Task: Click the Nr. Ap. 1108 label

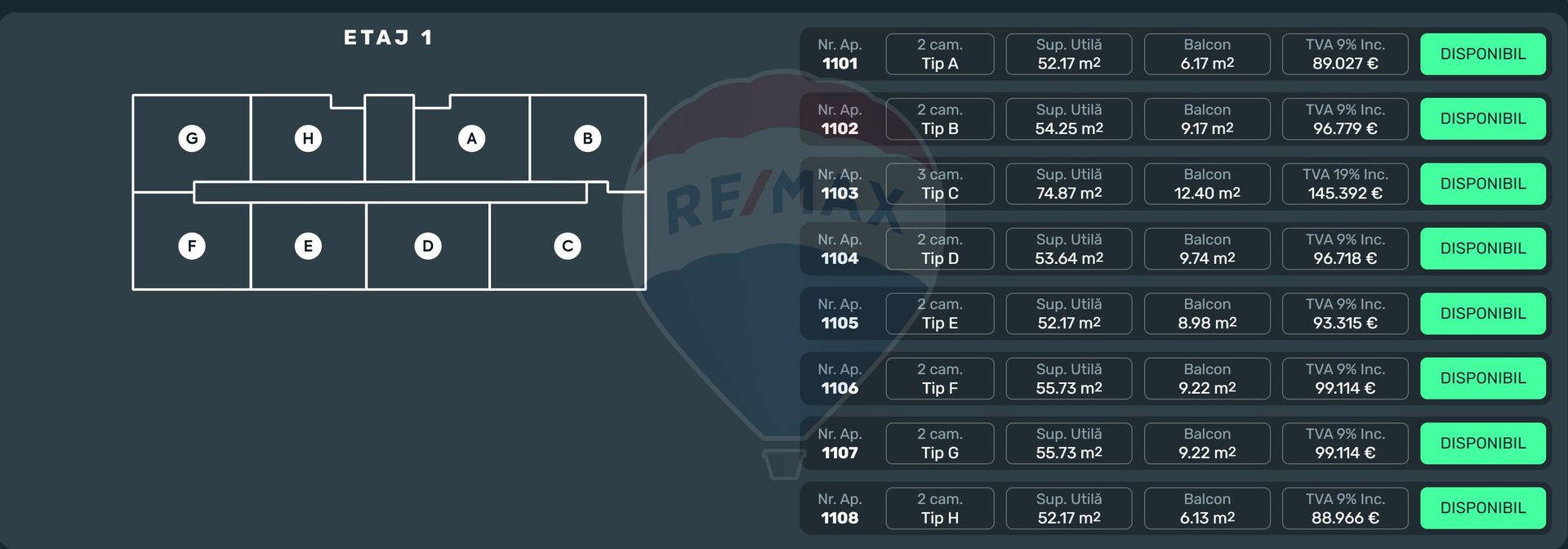Action: pyautogui.click(x=840, y=508)
